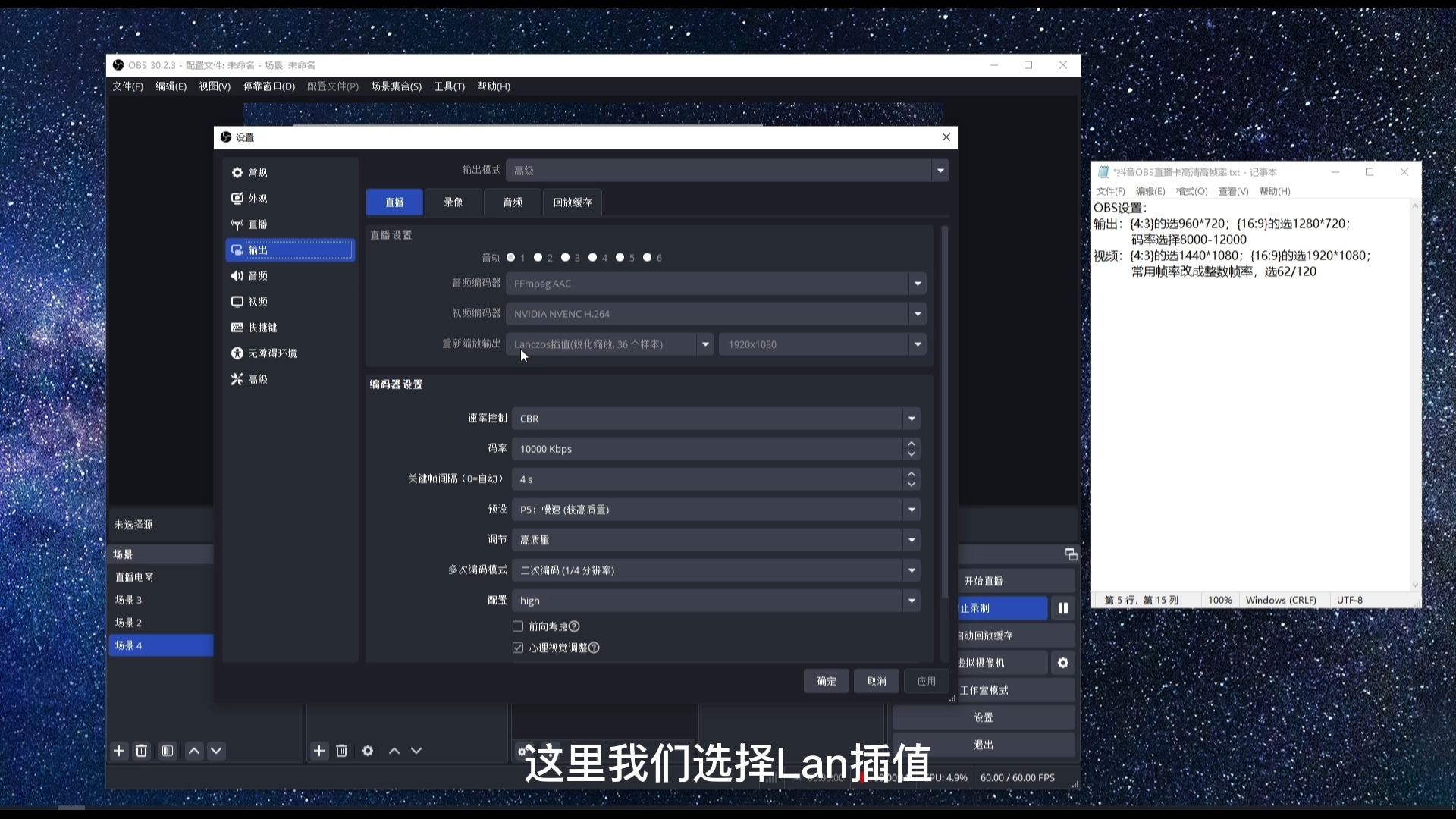This screenshot has height=819, width=1456.
Task: Open the OBS 文件(F) menu
Action: pos(127,86)
